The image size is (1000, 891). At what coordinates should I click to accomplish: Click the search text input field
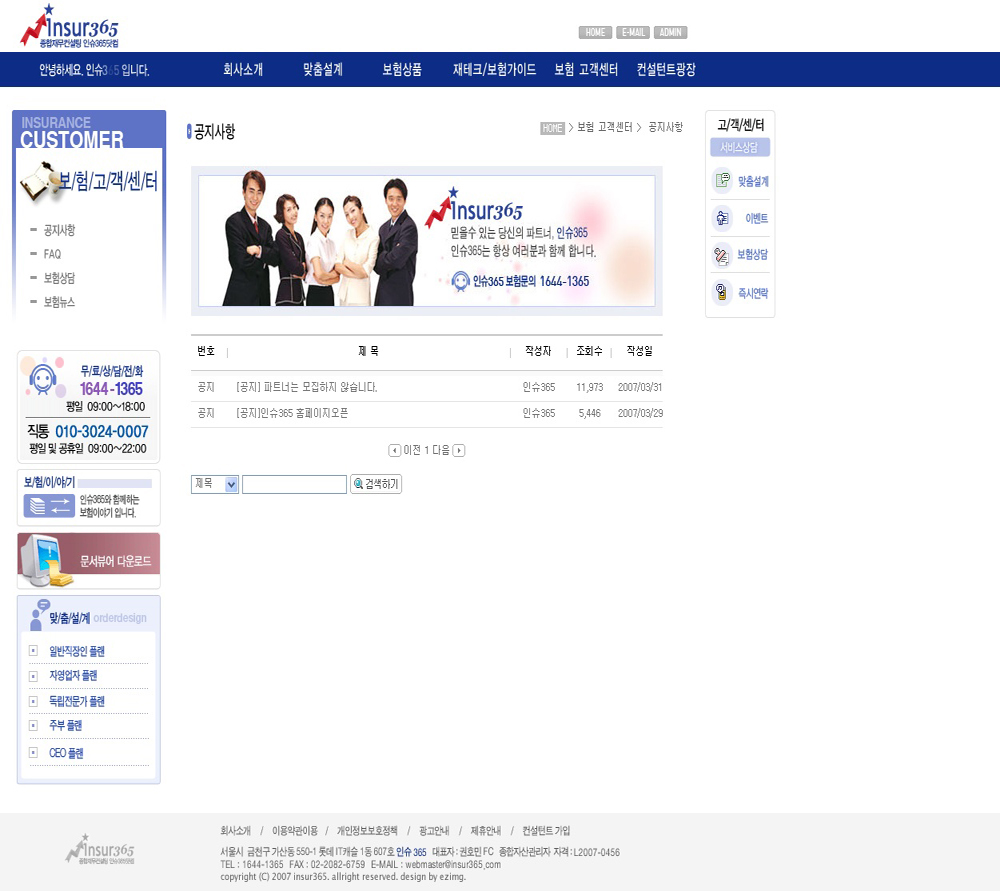tap(294, 484)
